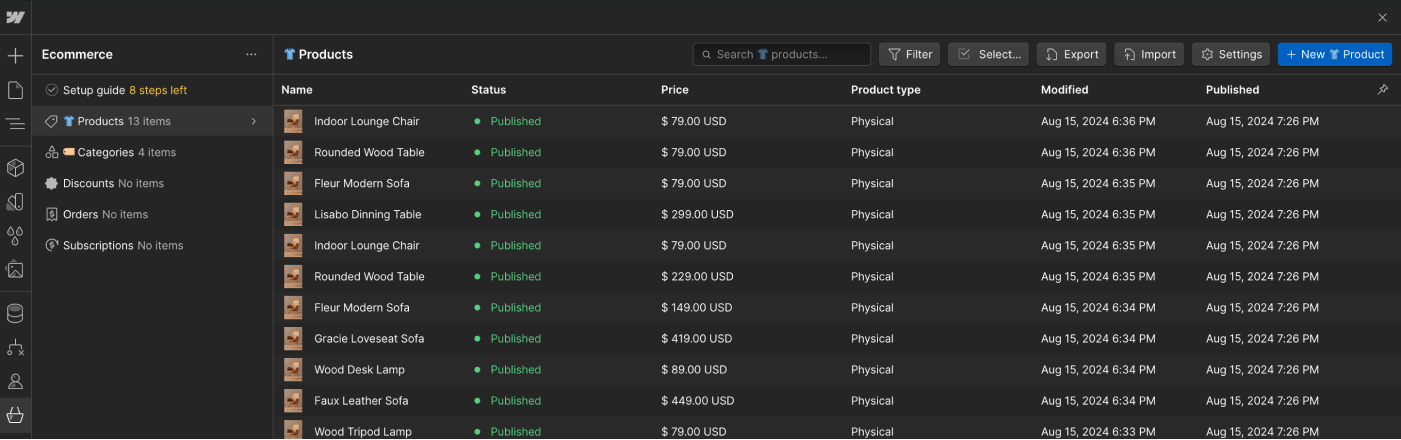Image resolution: width=1401 pixels, height=440 pixels.
Task: Sort by the Published column header
Action: pyautogui.click(x=1232, y=90)
